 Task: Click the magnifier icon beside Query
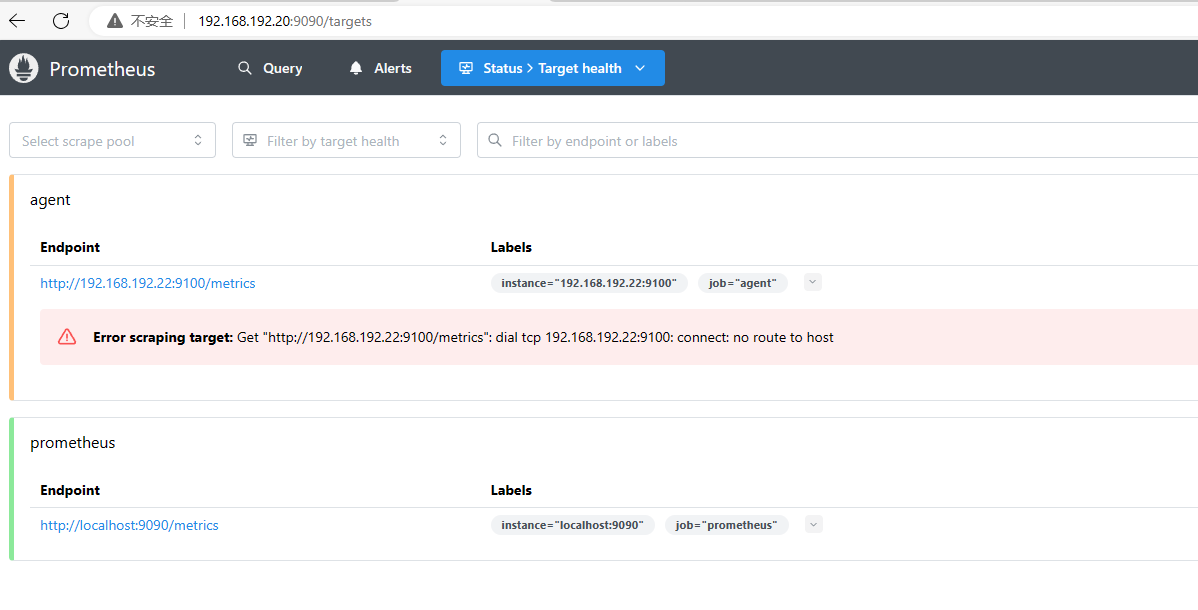click(244, 68)
